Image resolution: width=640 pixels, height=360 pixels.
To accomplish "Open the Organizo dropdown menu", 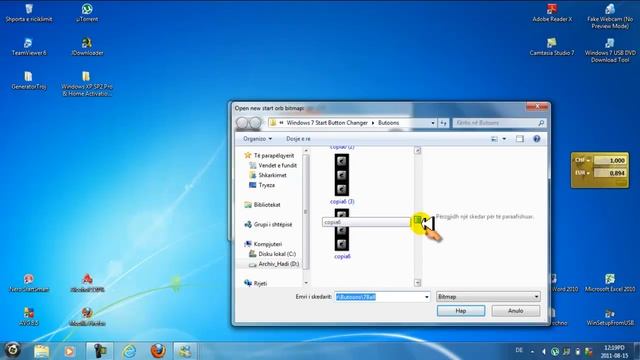I will pos(257,139).
